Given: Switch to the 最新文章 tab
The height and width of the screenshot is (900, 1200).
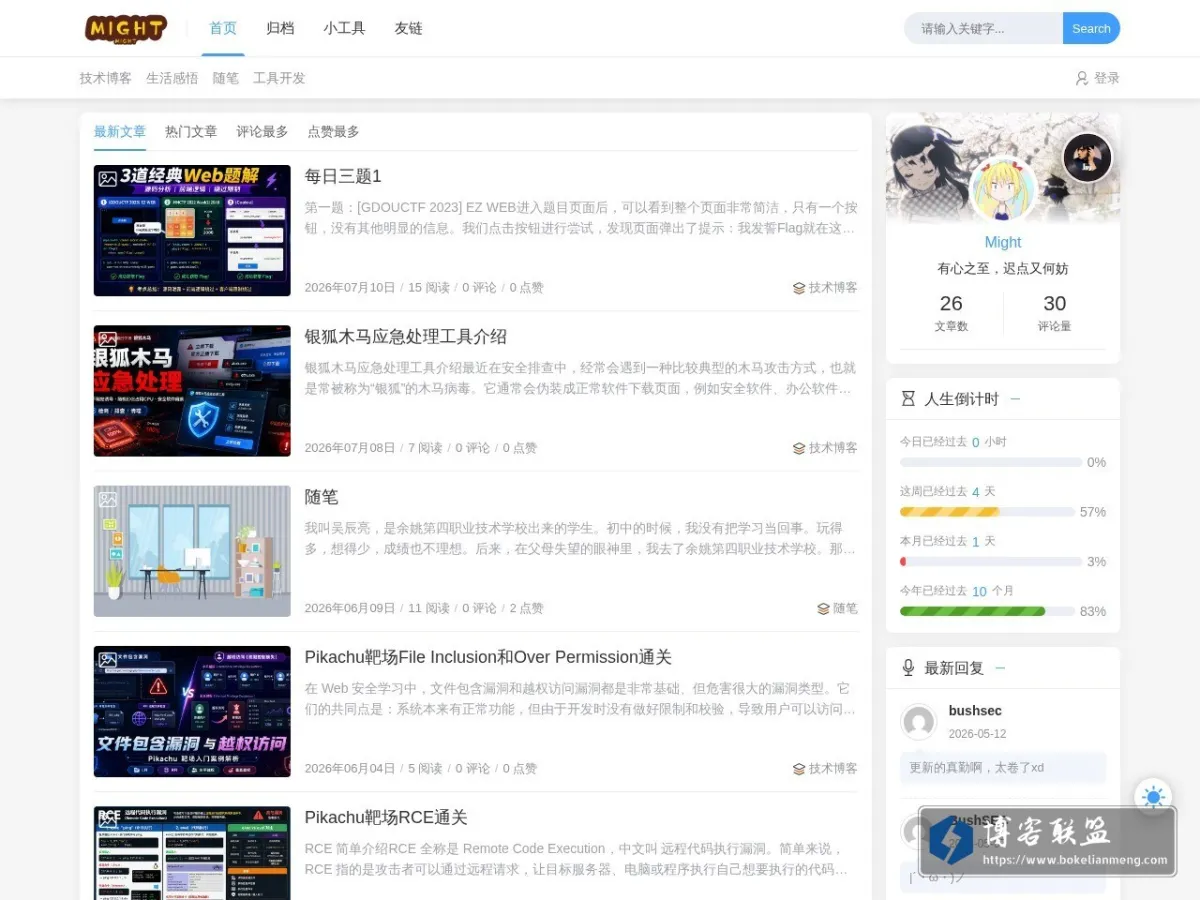Looking at the screenshot, I should [120, 131].
